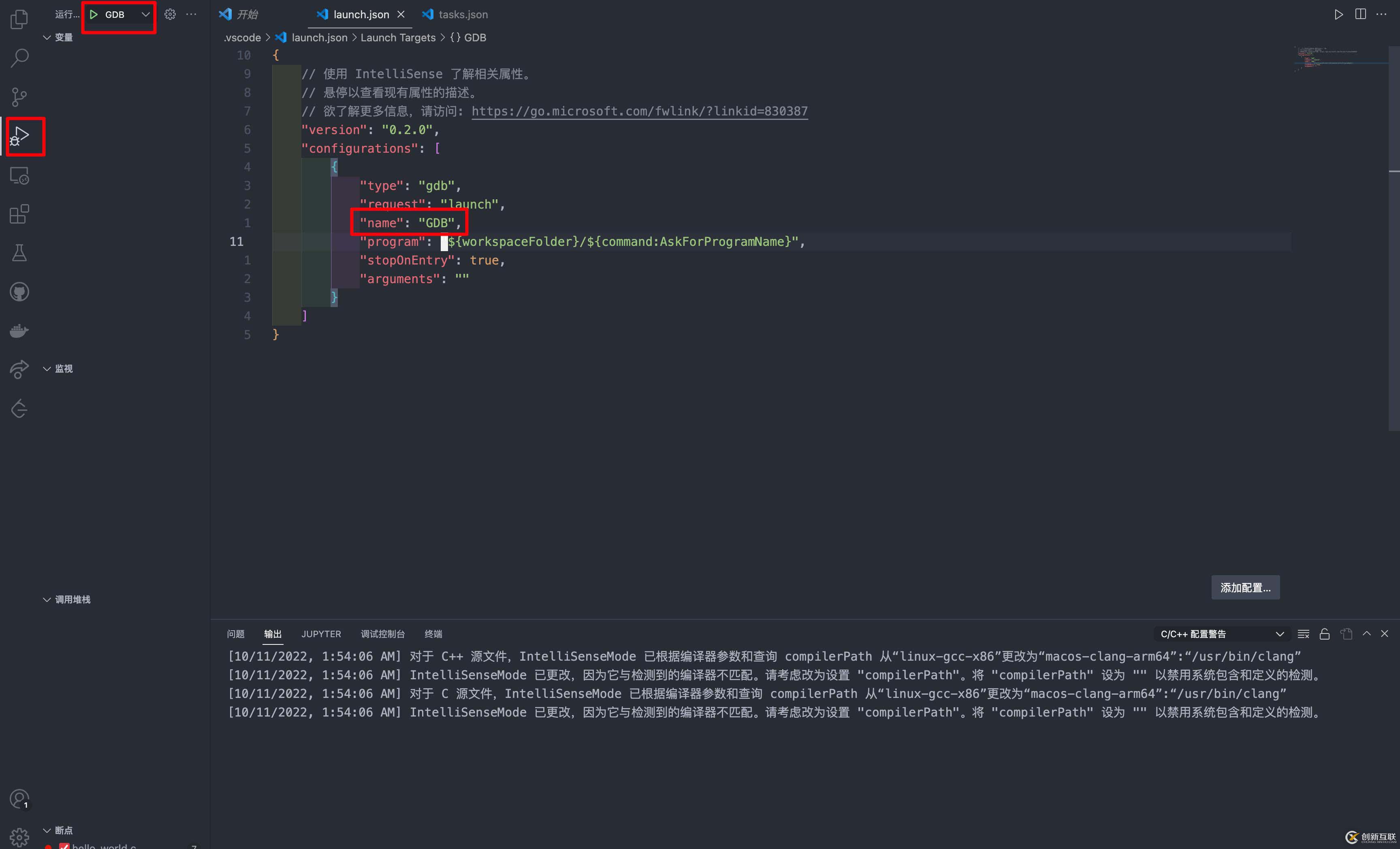Screen dimensions: 1400x849
Task: Close the bottom panel
Action: pos(1385,634)
